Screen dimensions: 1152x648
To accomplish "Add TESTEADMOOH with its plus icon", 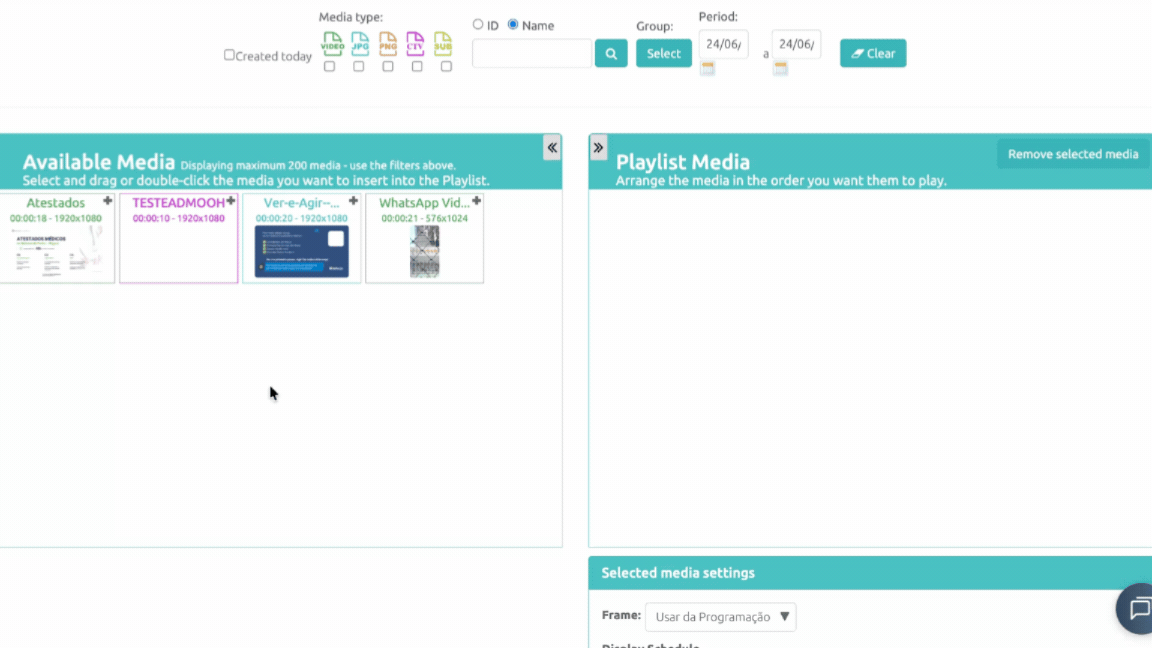I will pos(231,201).
